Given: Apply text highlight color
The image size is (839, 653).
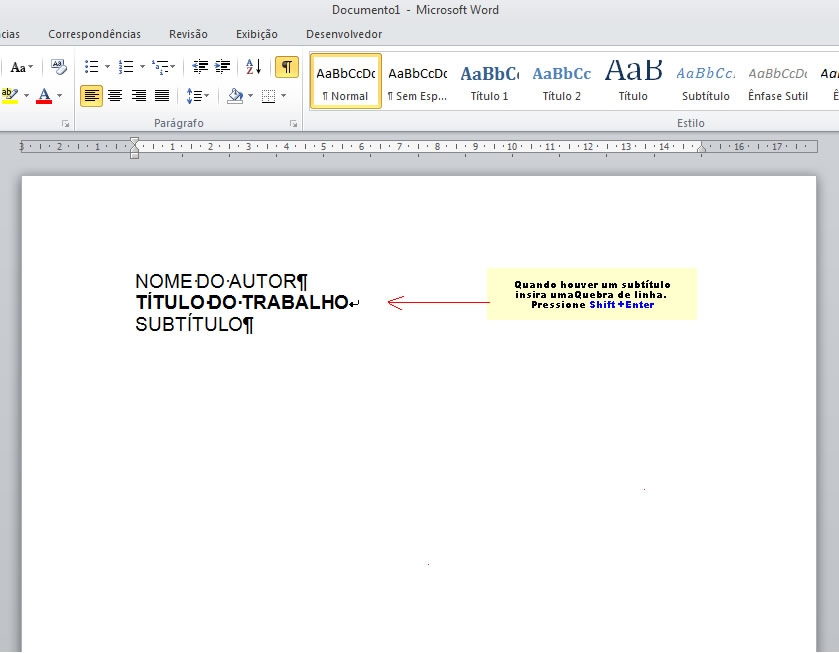Looking at the screenshot, I should tap(10, 96).
